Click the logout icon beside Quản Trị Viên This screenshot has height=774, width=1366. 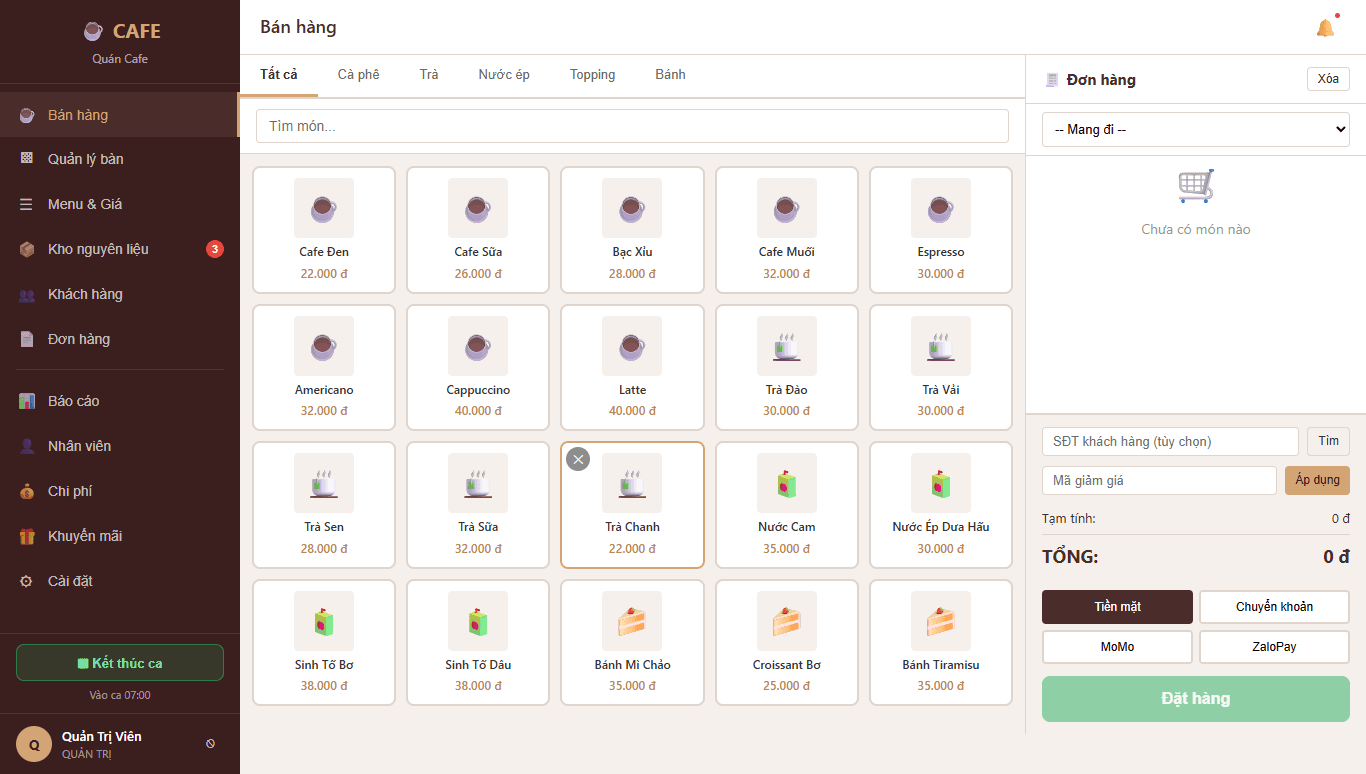pos(211,744)
